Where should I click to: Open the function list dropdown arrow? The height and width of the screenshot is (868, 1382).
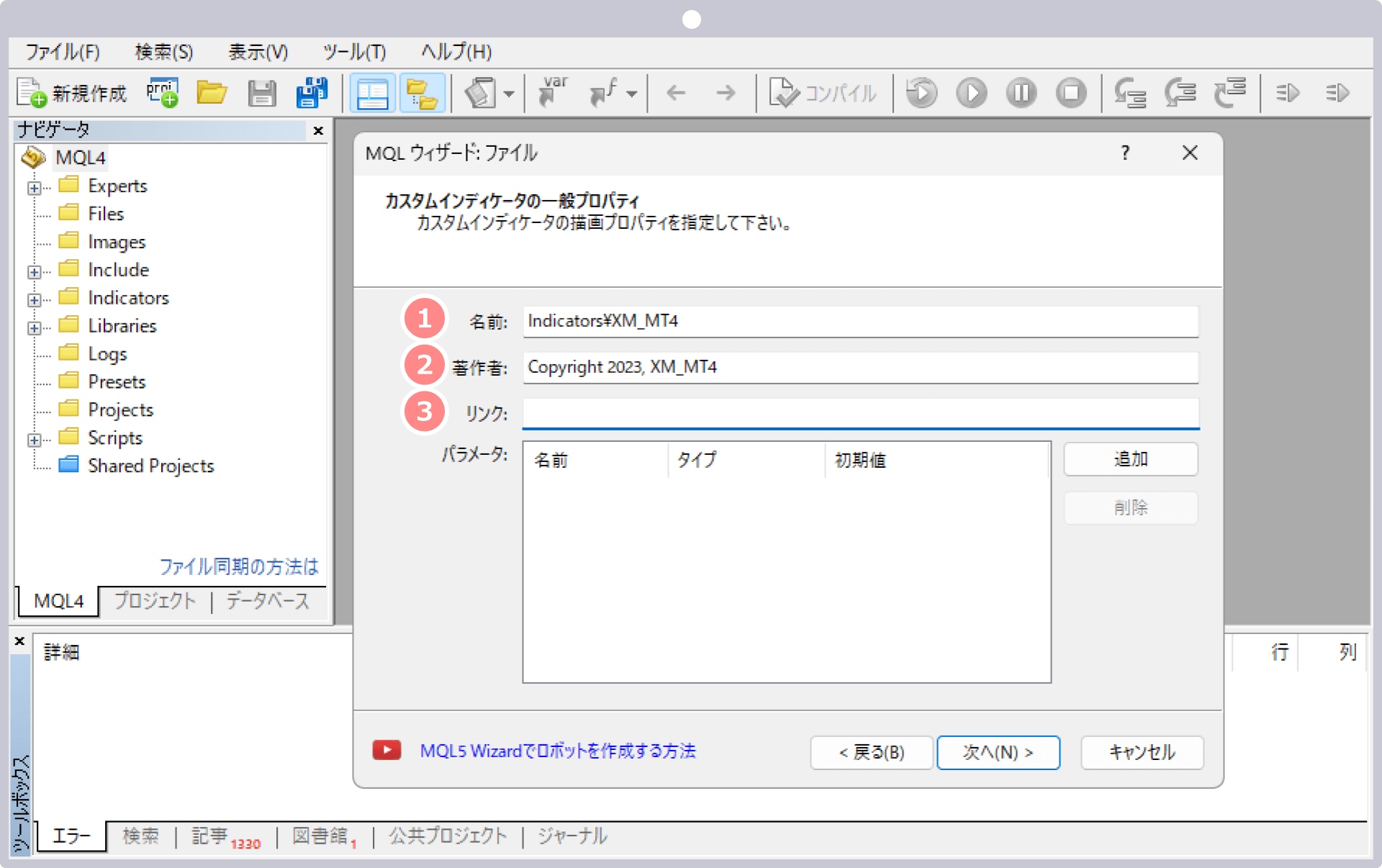tap(631, 94)
